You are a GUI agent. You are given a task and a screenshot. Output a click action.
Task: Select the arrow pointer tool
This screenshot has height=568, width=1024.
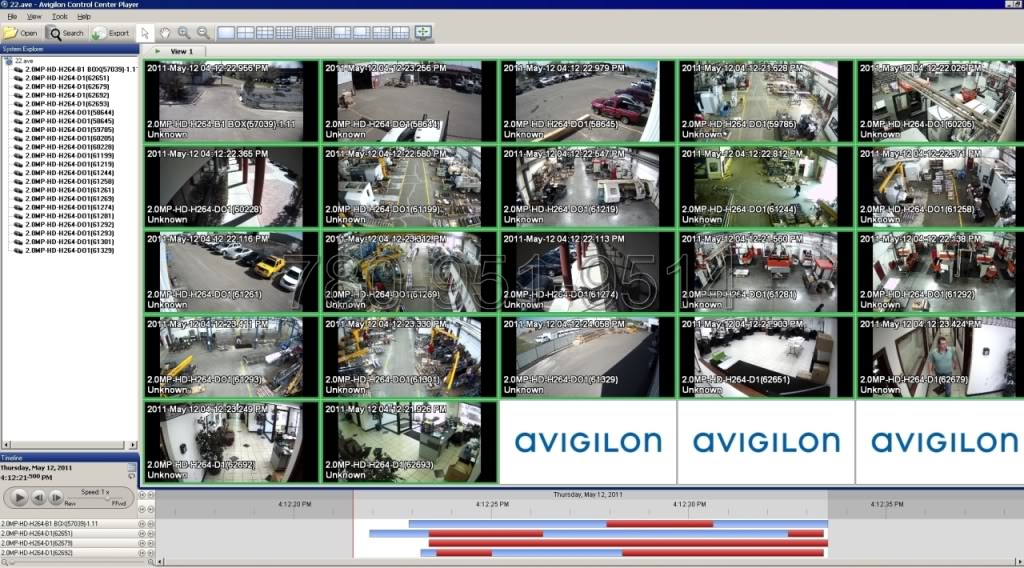146,33
